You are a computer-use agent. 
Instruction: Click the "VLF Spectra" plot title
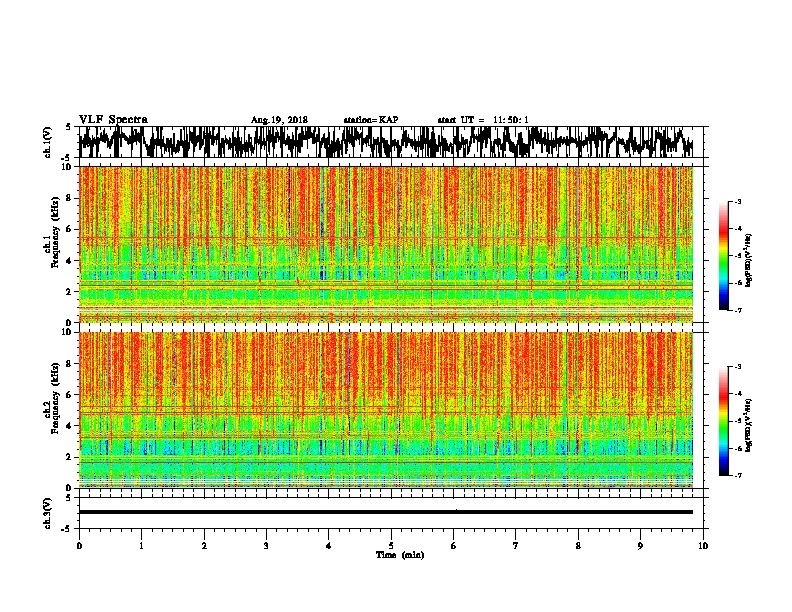coord(113,120)
